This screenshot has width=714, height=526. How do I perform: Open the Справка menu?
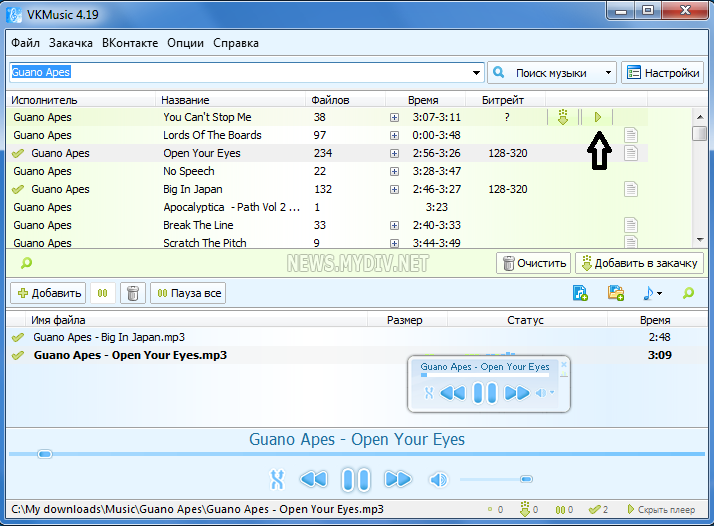[236, 43]
